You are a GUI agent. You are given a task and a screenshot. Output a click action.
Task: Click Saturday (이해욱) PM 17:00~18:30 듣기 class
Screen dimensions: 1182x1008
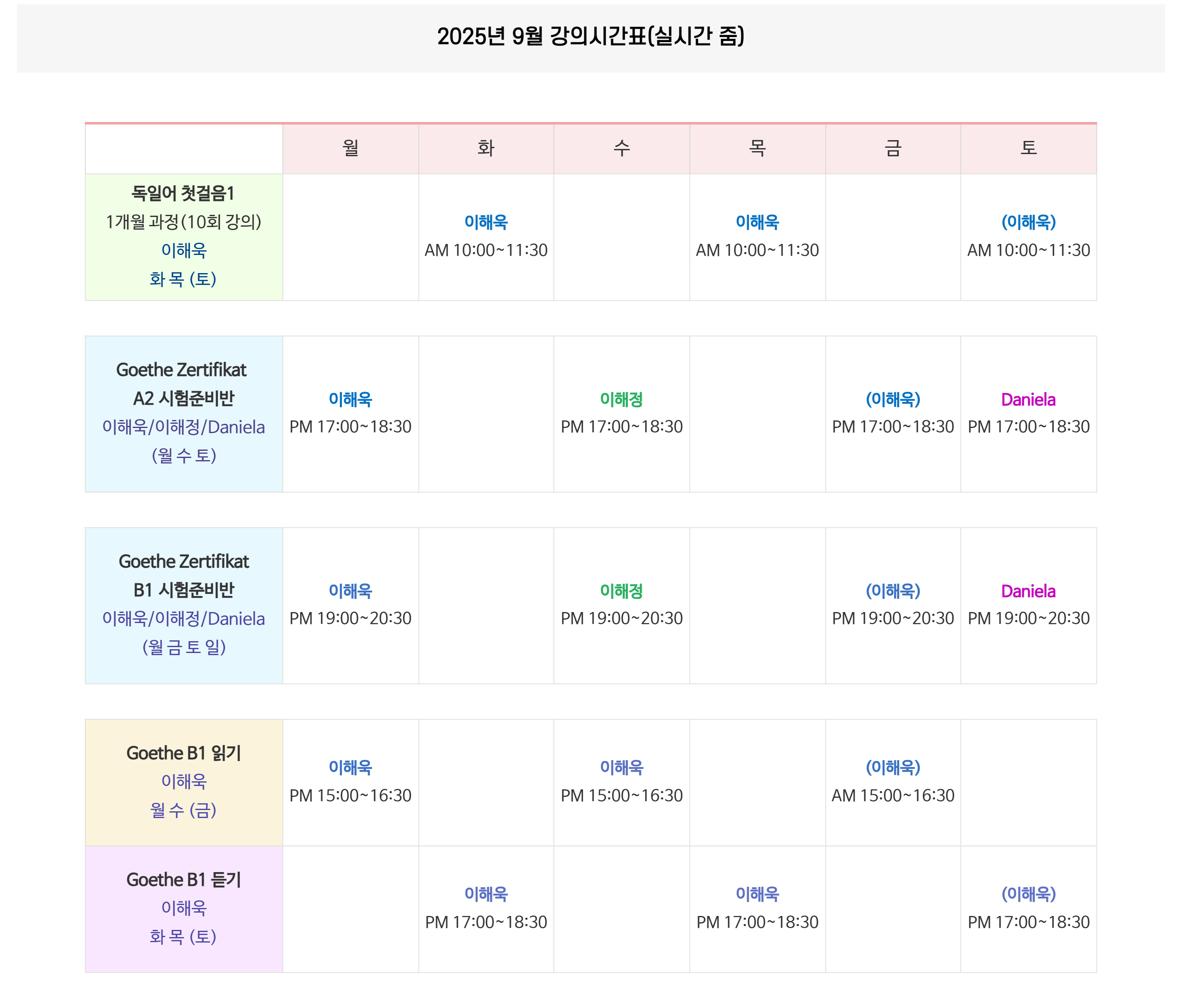(1028, 909)
